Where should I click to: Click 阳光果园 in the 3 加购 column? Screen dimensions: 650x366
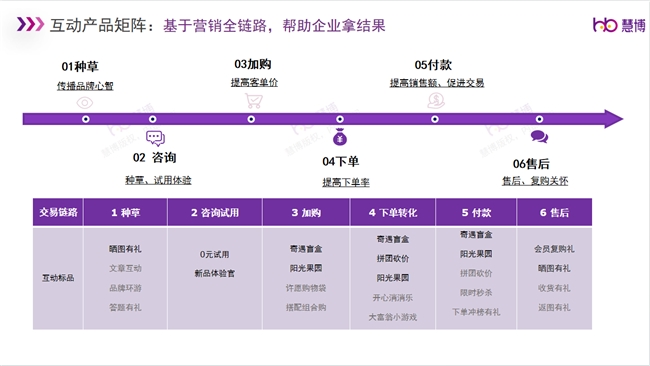coord(306,268)
